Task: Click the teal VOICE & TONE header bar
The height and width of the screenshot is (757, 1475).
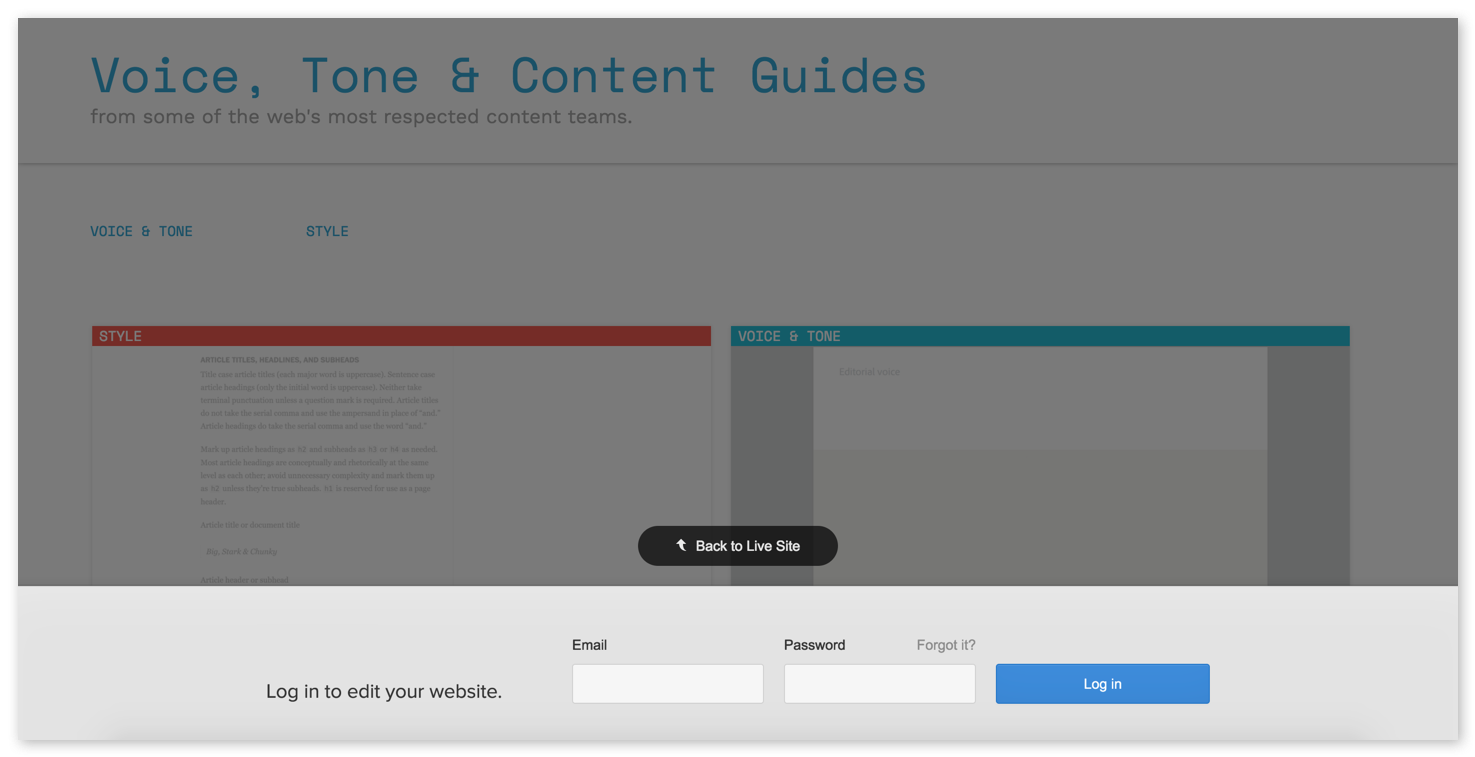Action: tap(1040, 336)
